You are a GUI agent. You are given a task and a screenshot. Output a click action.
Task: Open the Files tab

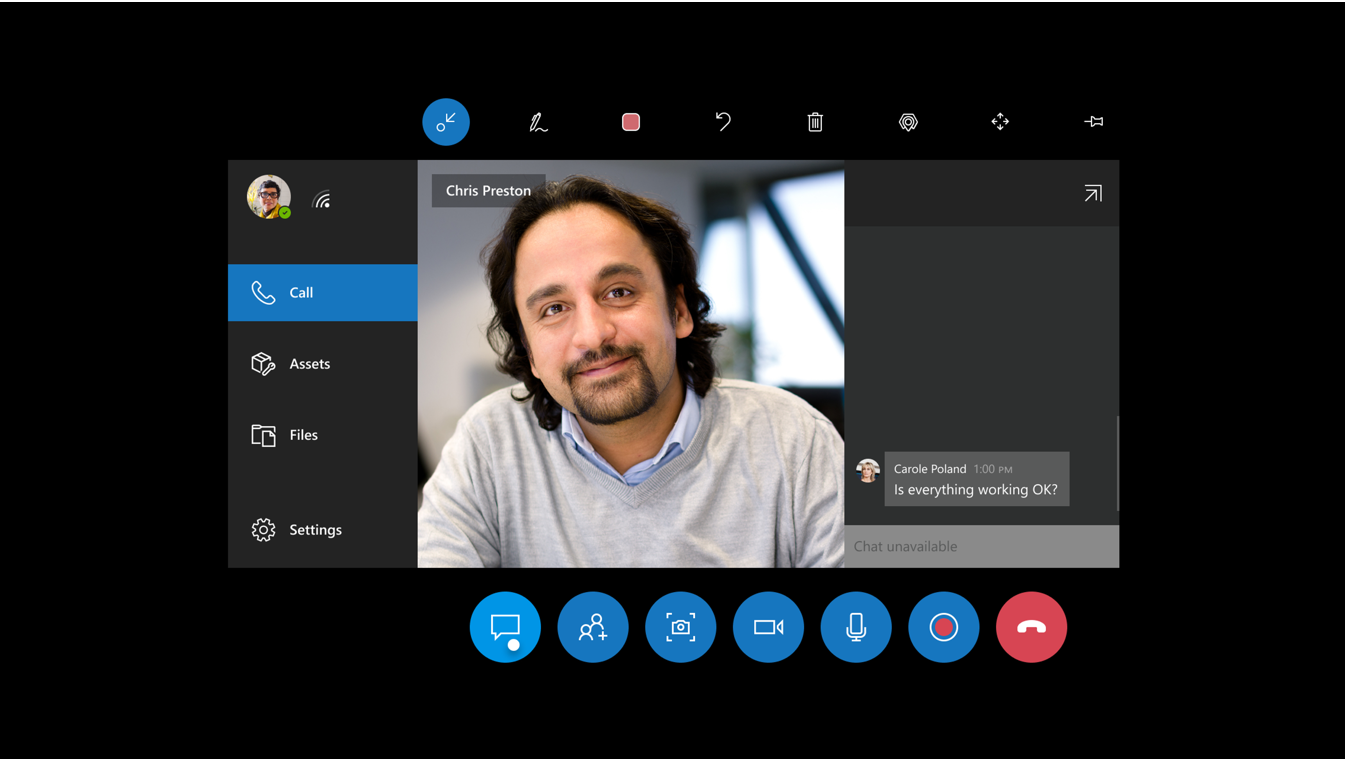coord(302,434)
